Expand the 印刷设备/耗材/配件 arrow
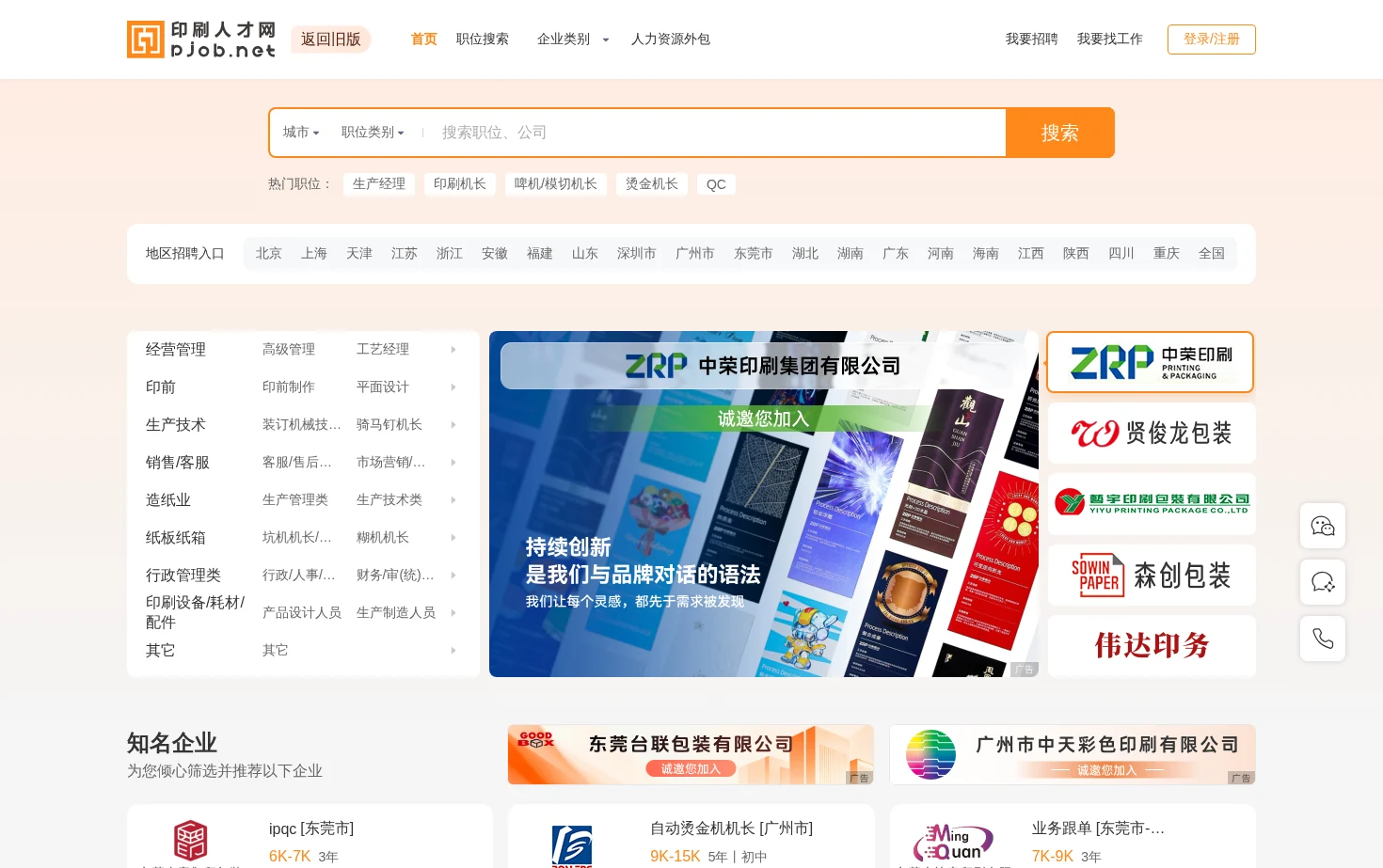Viewport: 1383px width, 868px height. (x=453, y=613)
